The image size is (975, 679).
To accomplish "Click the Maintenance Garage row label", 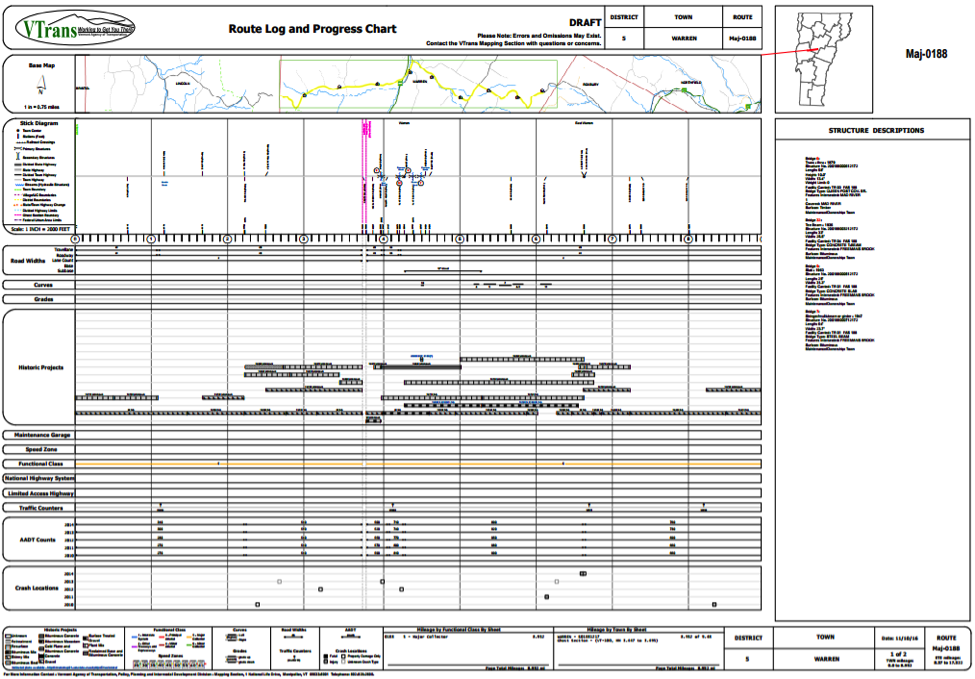I will 40,435.
